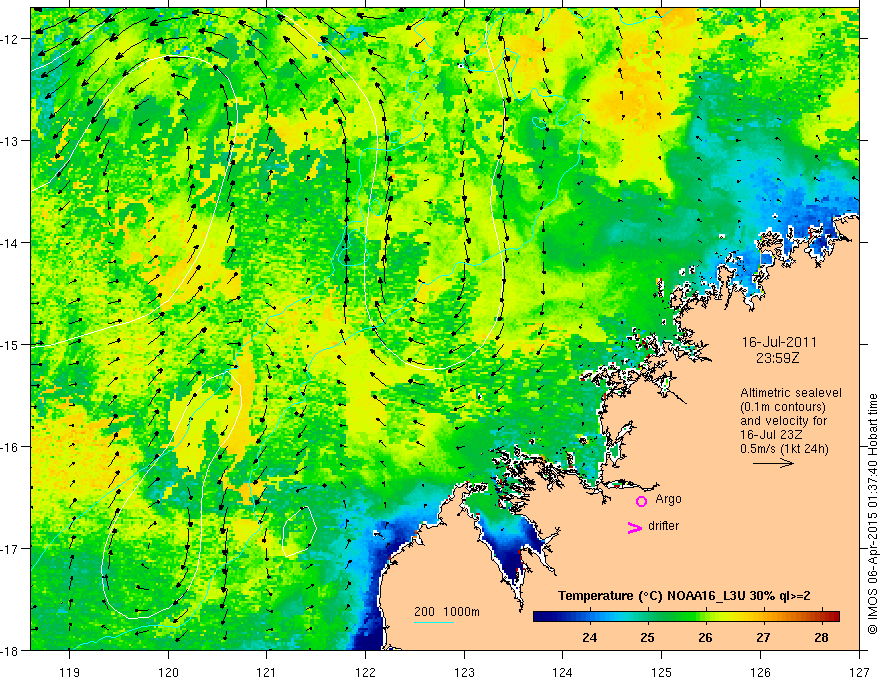
Task: Click the date label 16-Jul-2011
Action: [779, 342]
